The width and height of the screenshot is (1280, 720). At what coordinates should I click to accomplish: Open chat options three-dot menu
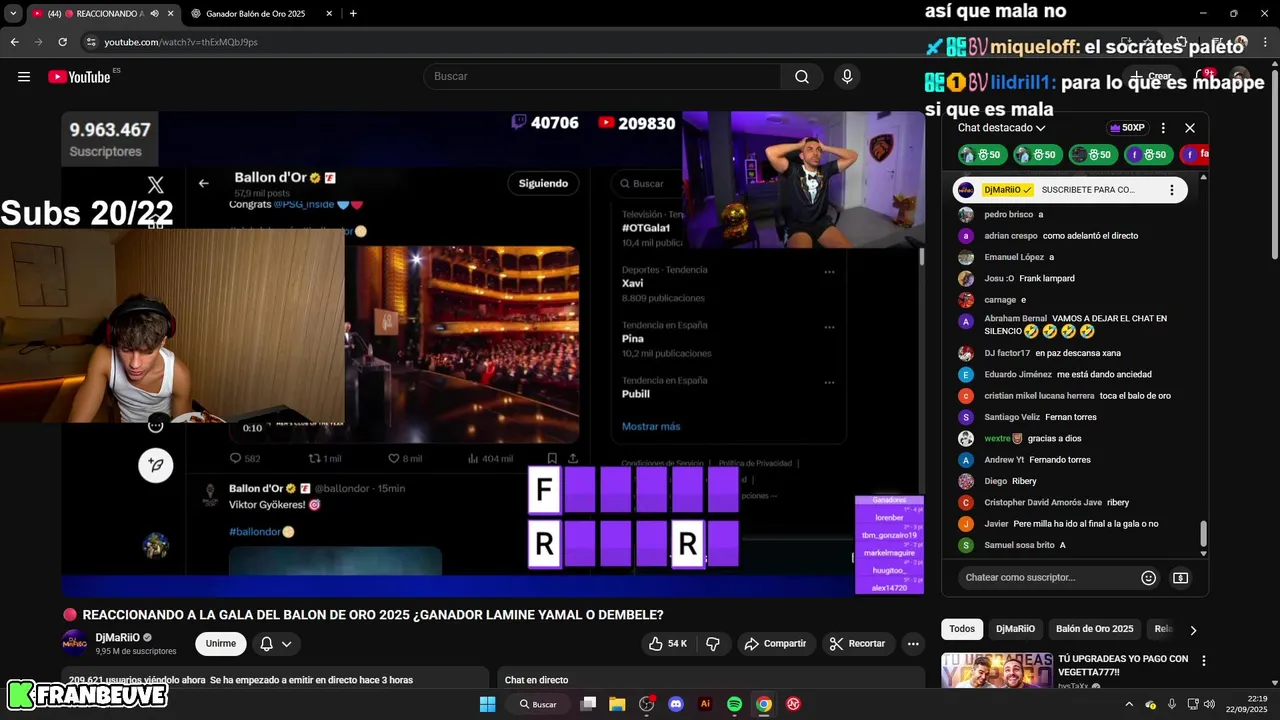tap(1163, 128)
